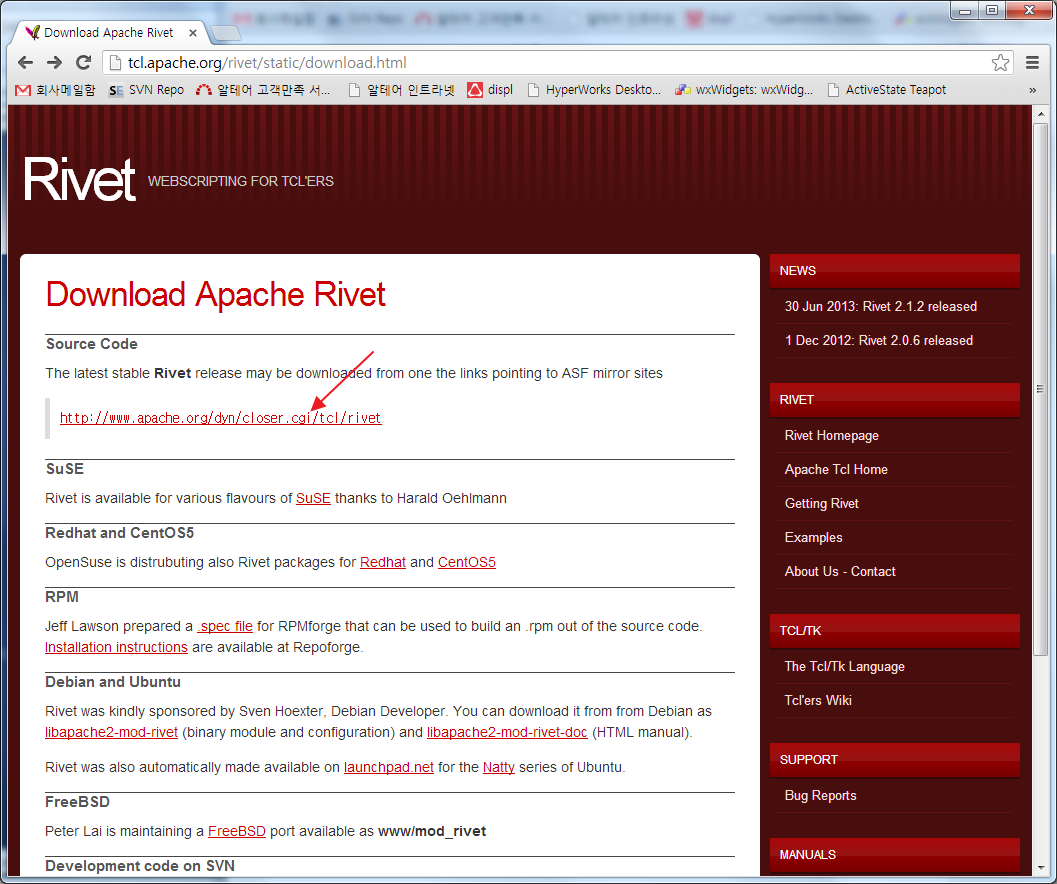Reload the current page
The height and width of the screenshot is (884, 1057).
(x=84, y=63)
